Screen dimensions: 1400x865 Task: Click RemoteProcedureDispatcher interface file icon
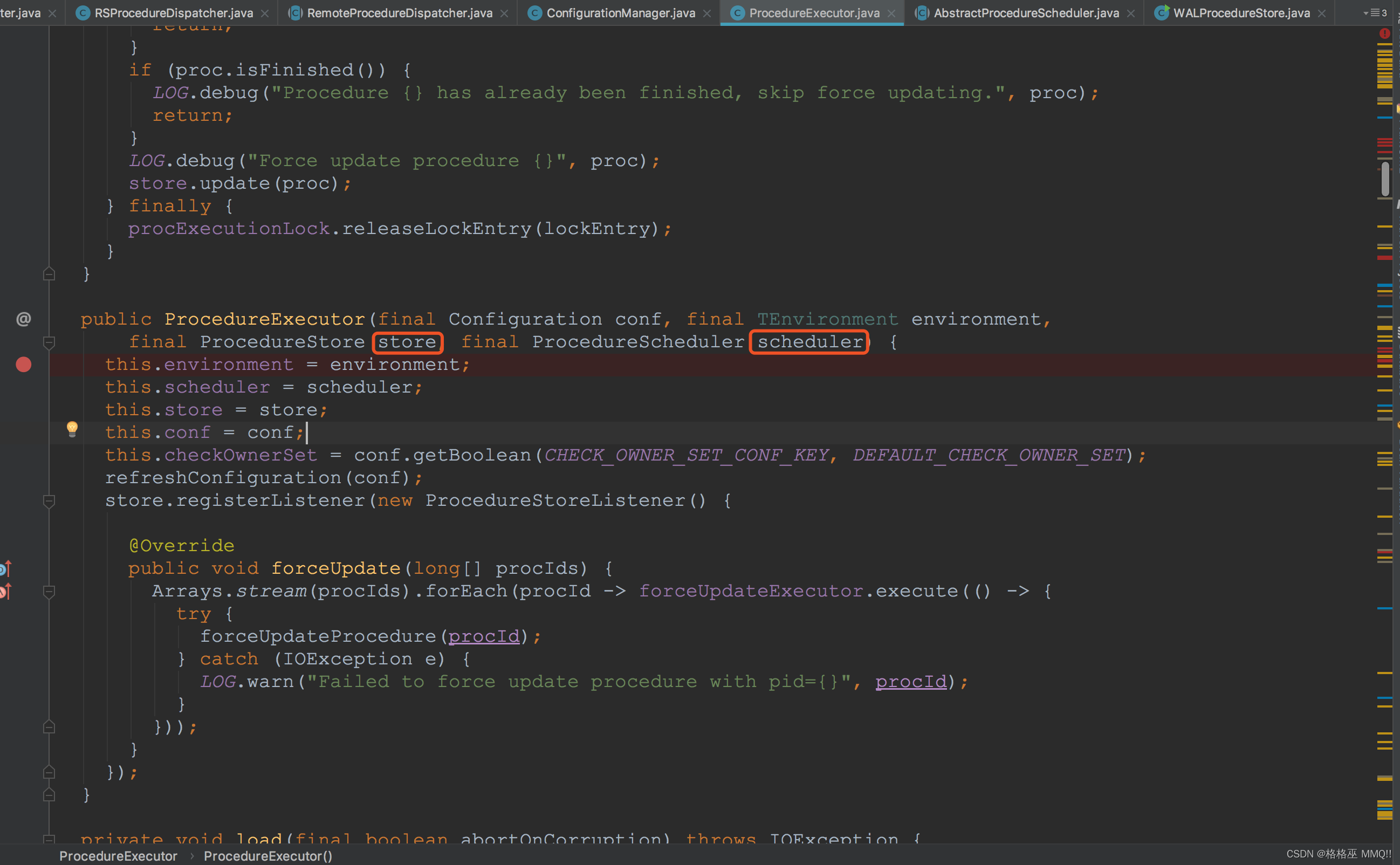point(295,12)
